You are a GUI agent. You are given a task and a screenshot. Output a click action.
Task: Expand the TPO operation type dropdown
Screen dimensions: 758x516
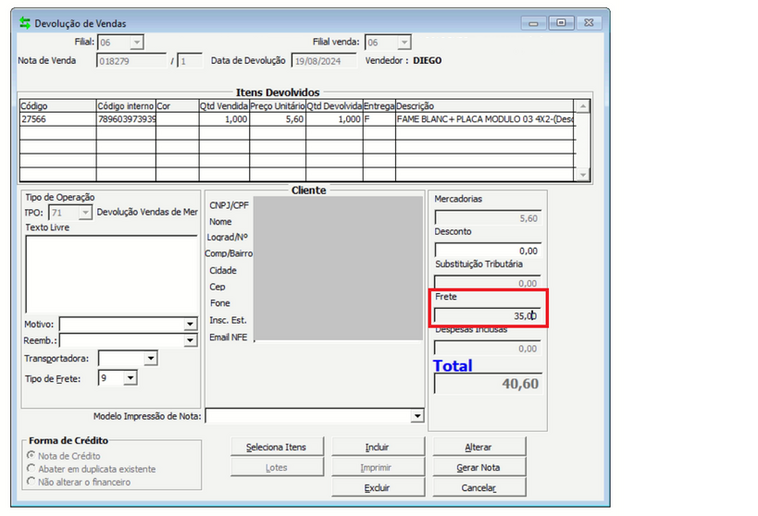click(x=85, y=212)
